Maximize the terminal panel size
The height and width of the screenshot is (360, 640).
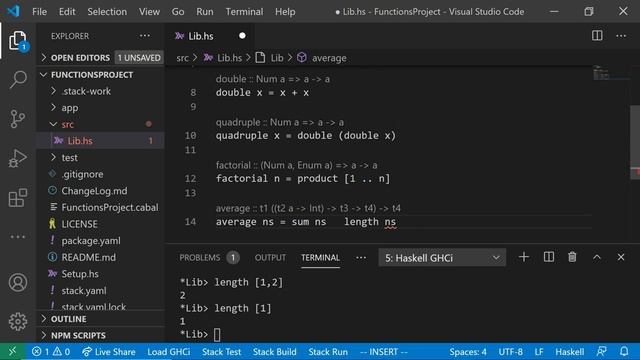point(597,257)
